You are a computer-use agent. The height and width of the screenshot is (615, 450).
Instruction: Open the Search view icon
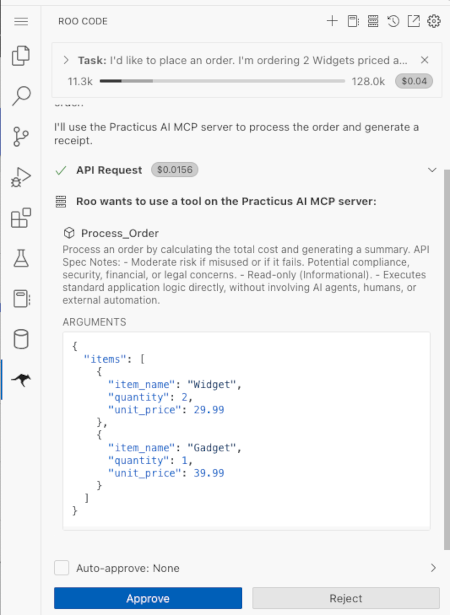(21, 96)
